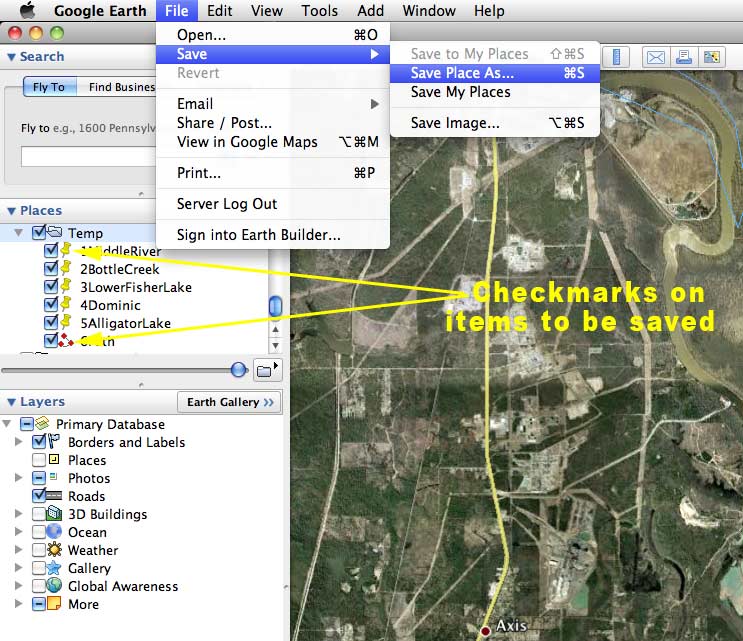This screenshot has width=743, height=641.
Task: Uncheck the 4Dominic checkbox
Action: 51,305
